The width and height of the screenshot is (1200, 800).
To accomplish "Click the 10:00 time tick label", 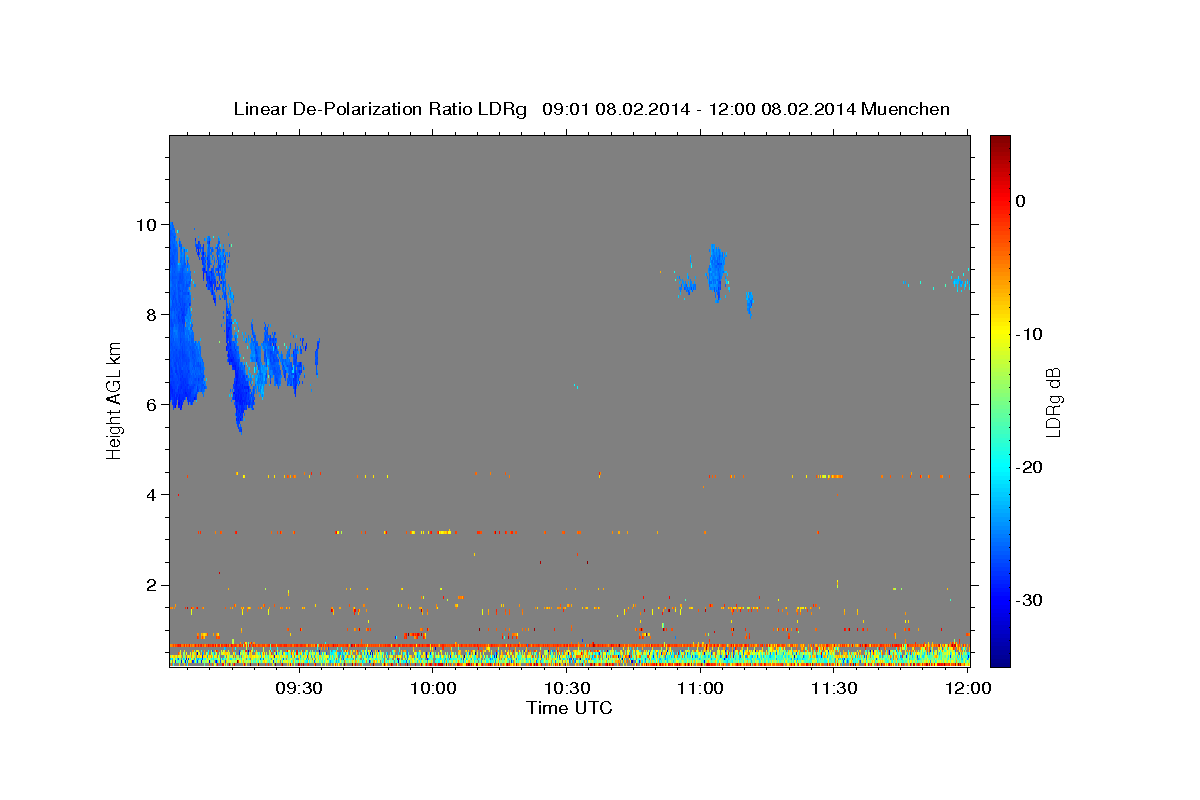I will 433,688.
